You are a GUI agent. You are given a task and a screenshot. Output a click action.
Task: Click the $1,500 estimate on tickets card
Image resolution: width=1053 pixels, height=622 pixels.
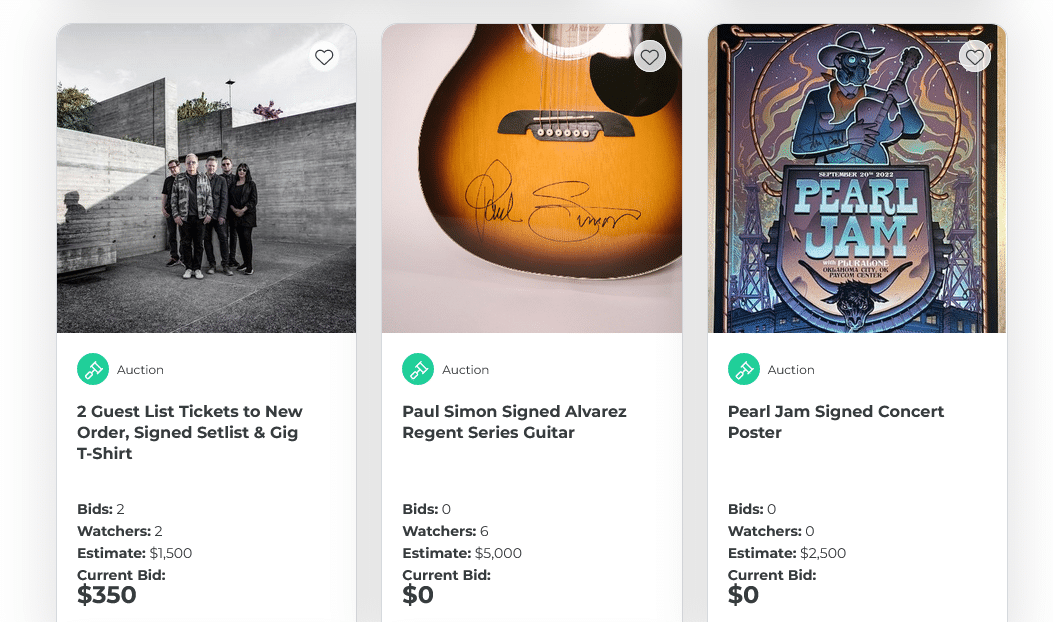171,553
